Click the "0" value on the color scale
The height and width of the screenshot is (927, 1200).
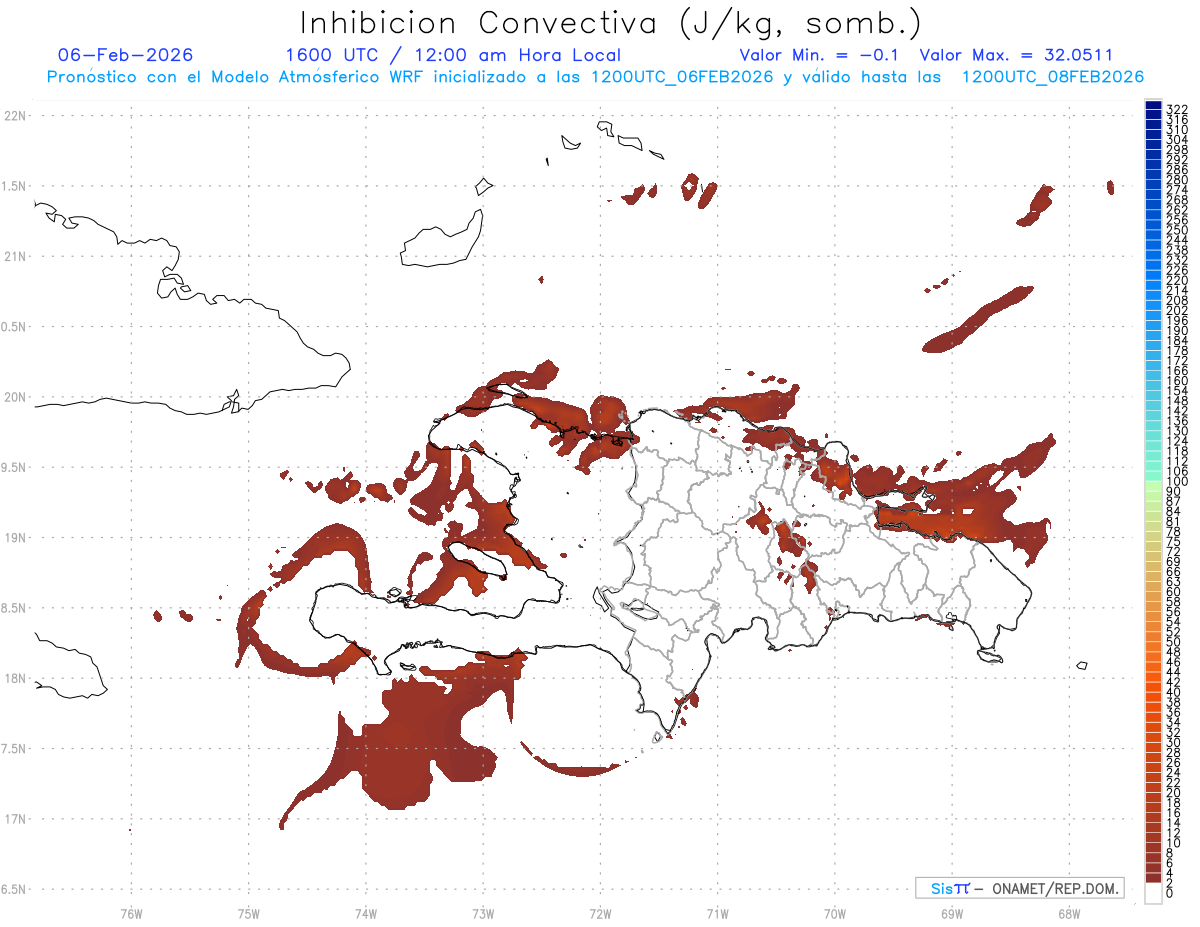click(x=1170, y=891)
